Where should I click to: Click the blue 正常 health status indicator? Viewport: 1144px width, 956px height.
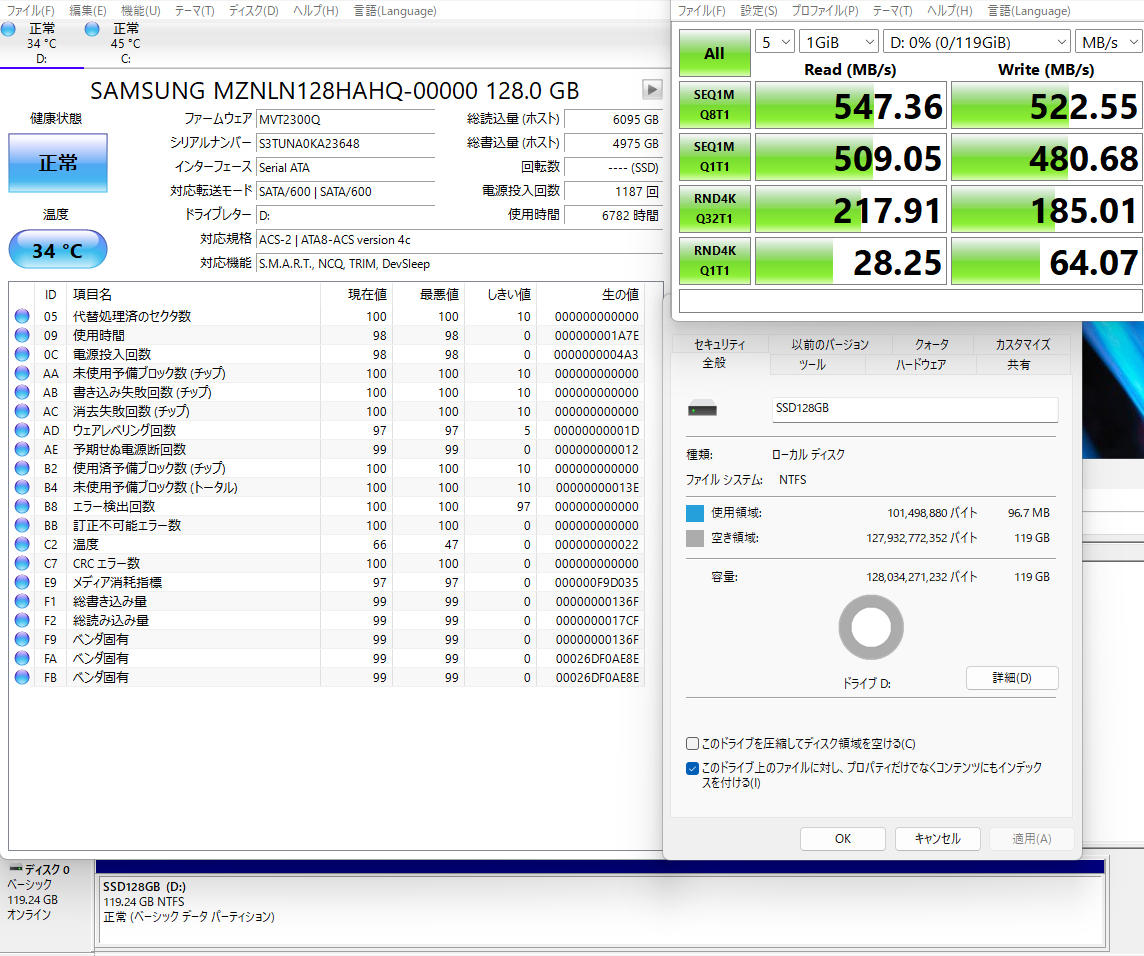click(x=57, y=163)
